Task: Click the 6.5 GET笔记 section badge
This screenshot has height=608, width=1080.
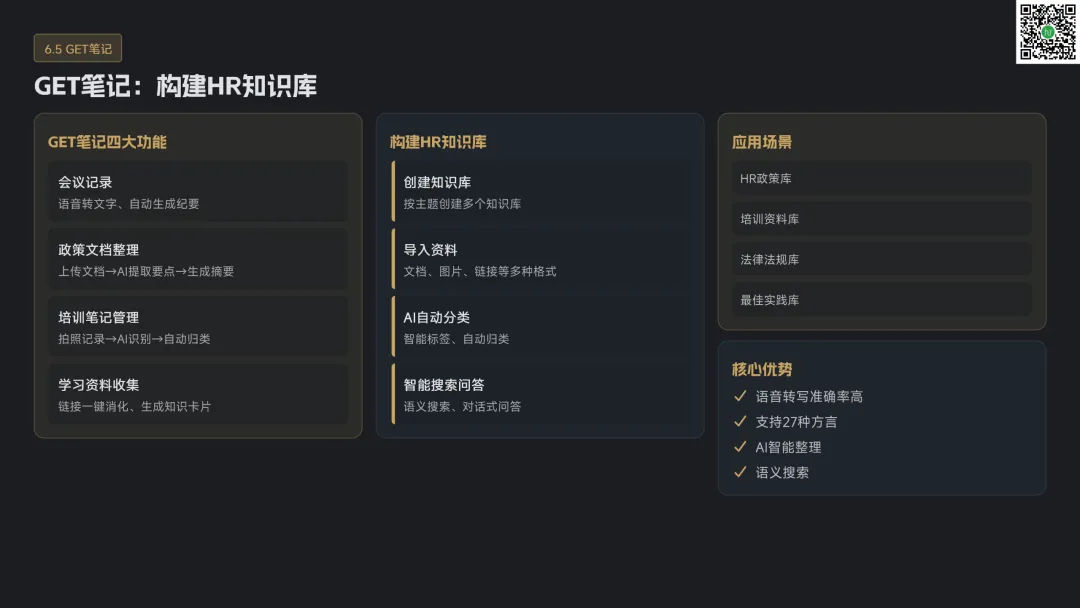Action: (78, 49)
